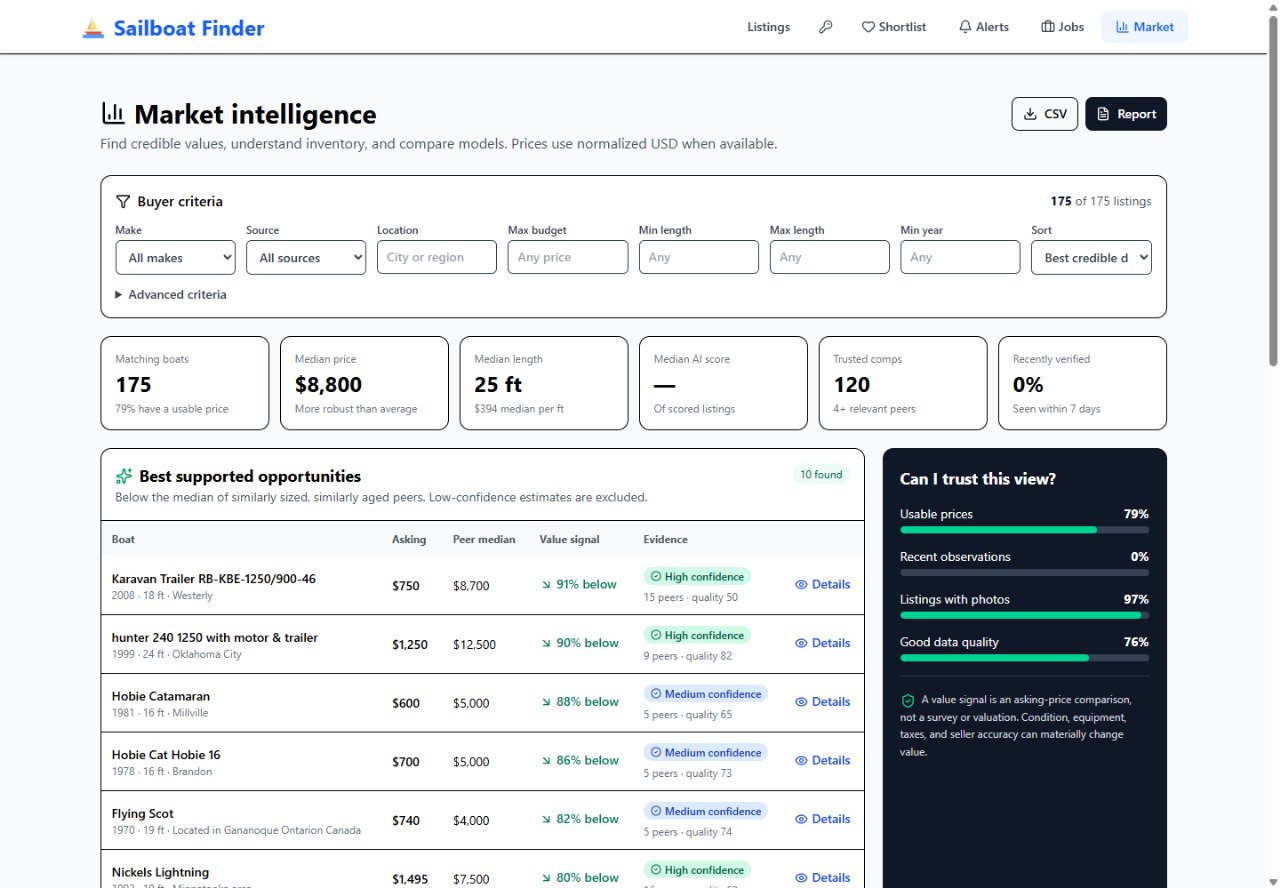Click the page vertical scrollbar

(1272, 190)
